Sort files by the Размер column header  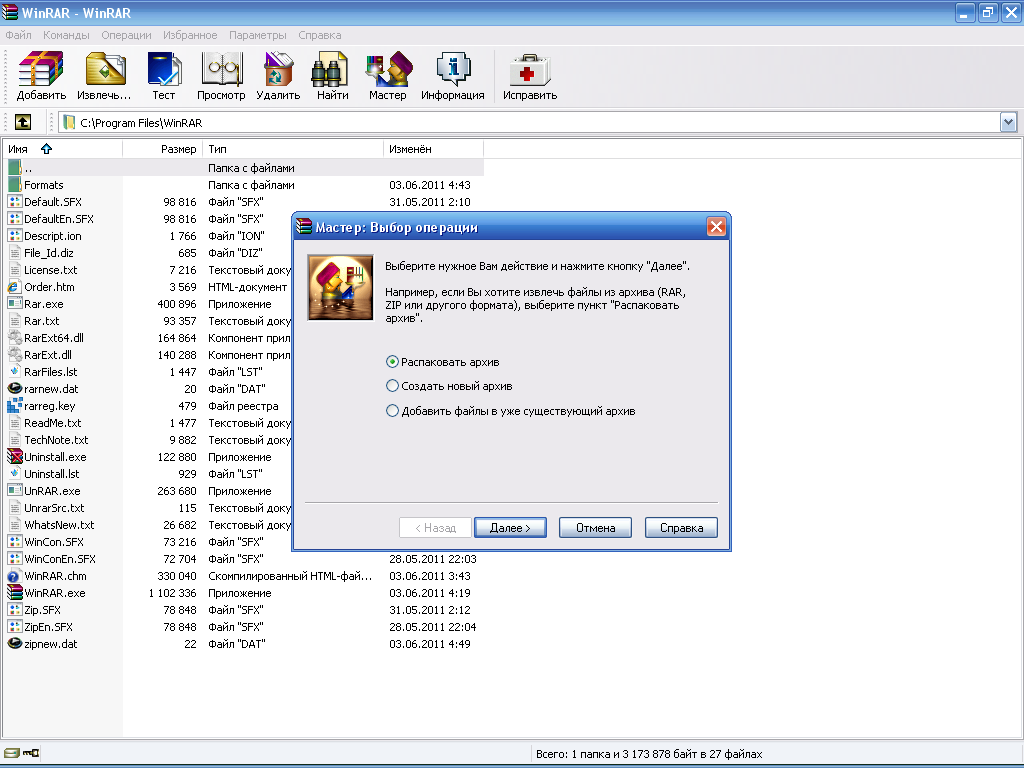[178, 149]
